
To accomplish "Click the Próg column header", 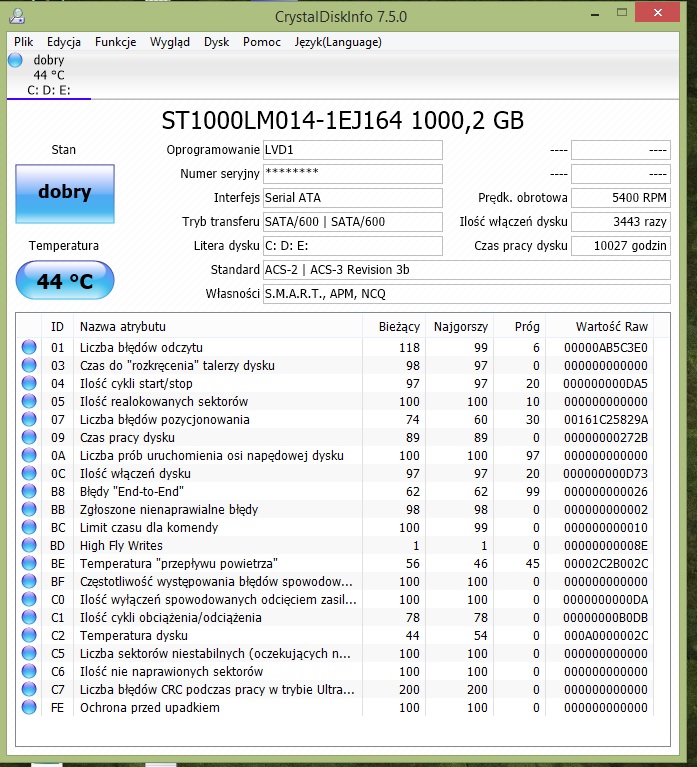I will click(x=520, y=327).
